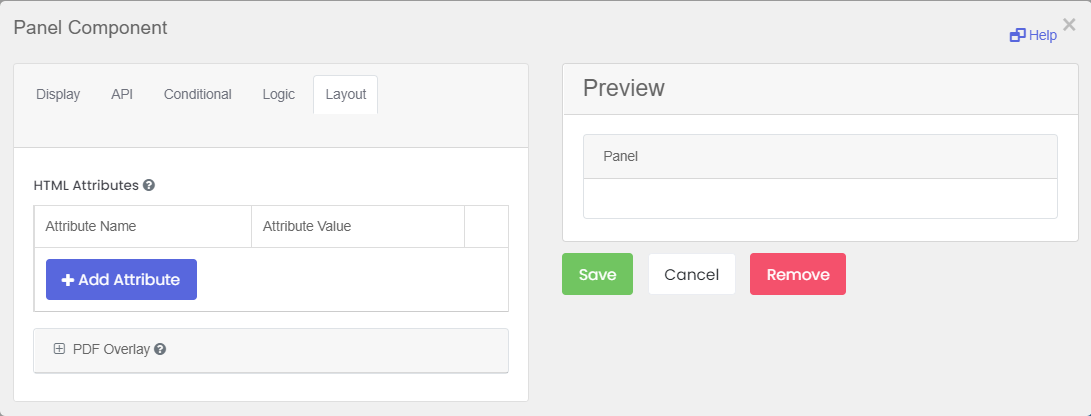Save the panel component settings

[x=598, y=274]
